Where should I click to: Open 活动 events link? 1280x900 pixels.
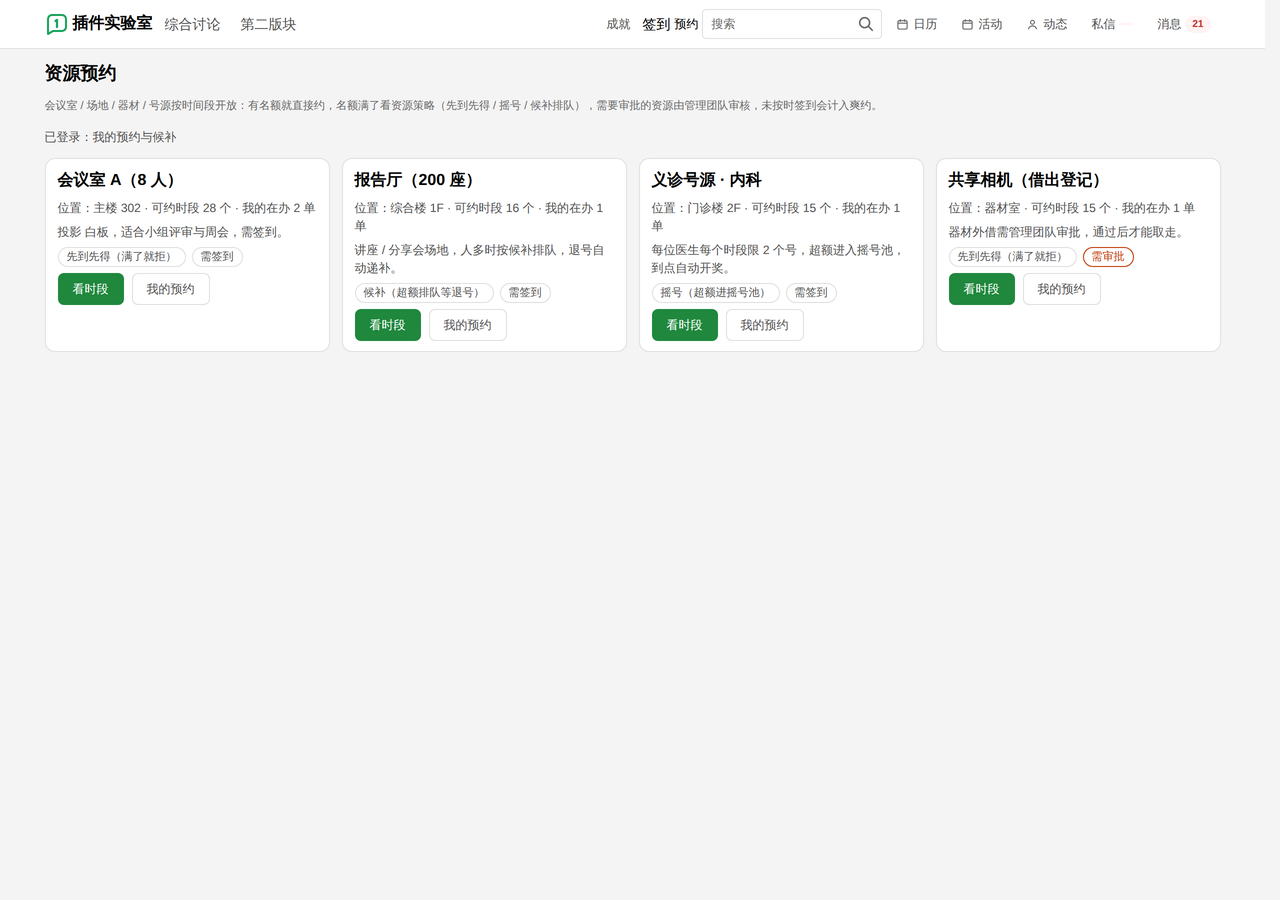coord(982,24)
